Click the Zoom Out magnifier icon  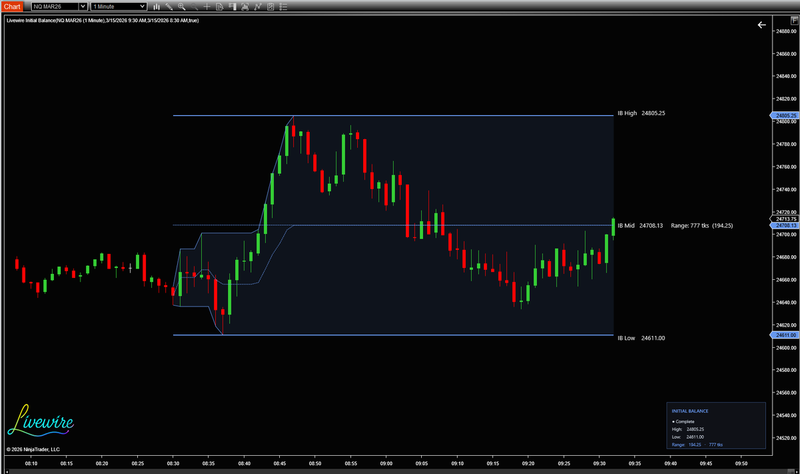click(194, 7)
